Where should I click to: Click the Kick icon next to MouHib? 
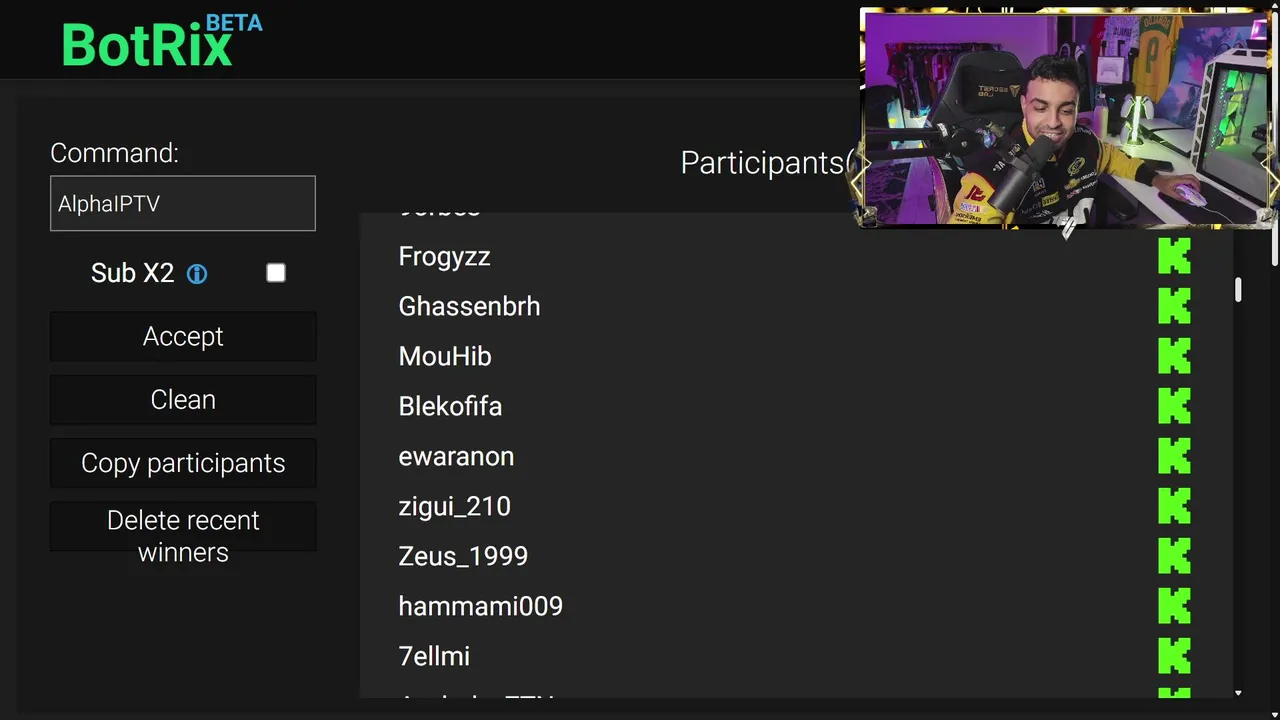[x=1174, y=356]
